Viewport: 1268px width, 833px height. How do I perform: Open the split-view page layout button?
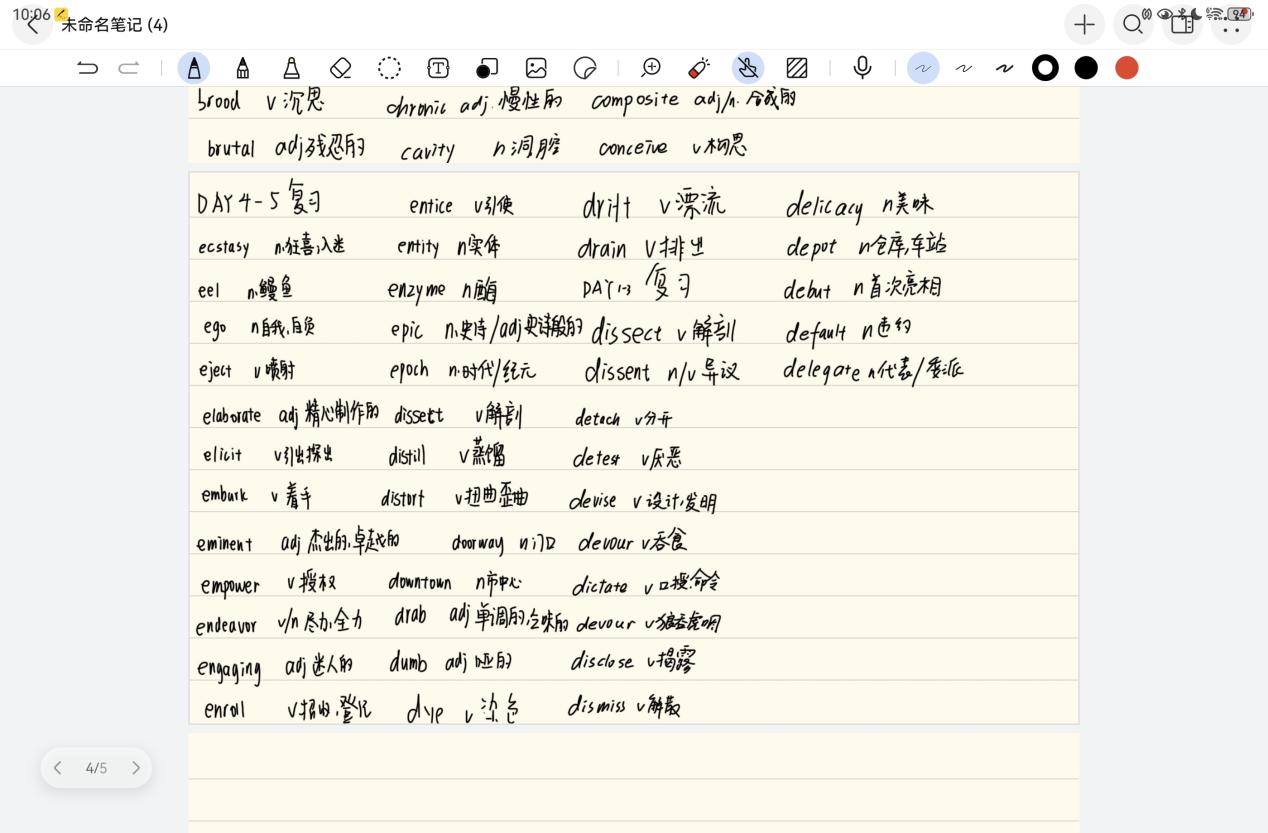(1182, 25)
